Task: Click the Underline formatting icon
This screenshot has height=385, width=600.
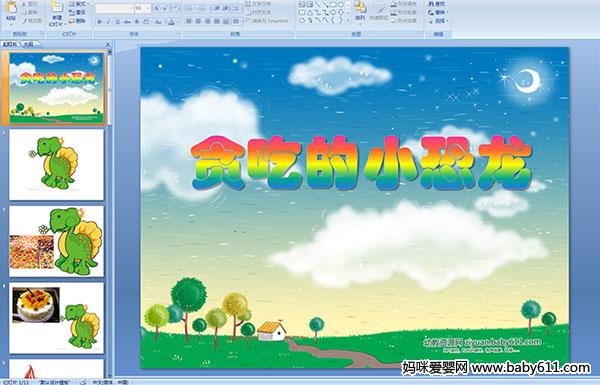Action: [x=117, y=22]
